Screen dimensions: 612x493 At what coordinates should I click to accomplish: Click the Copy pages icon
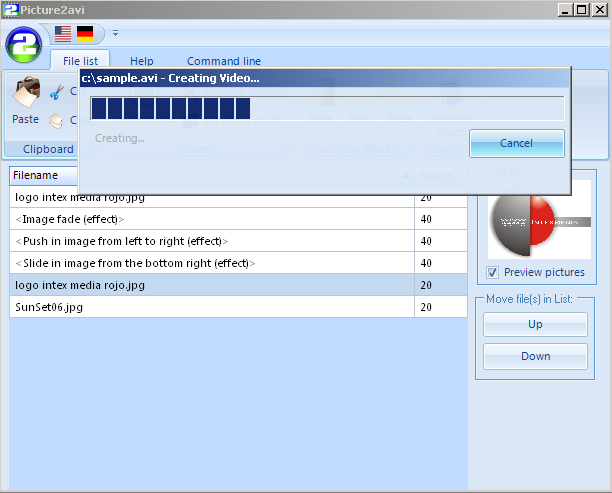point(56,120)
